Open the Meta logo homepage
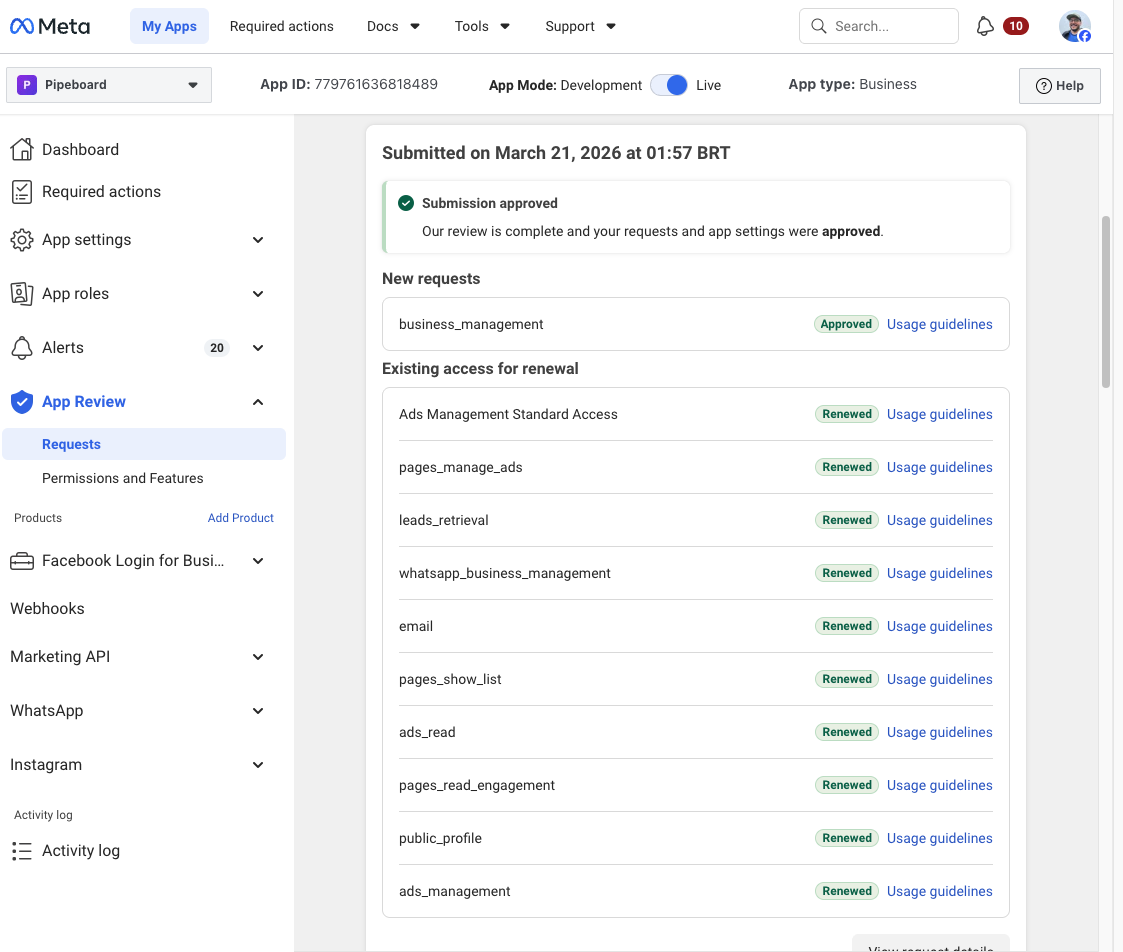 49,26
